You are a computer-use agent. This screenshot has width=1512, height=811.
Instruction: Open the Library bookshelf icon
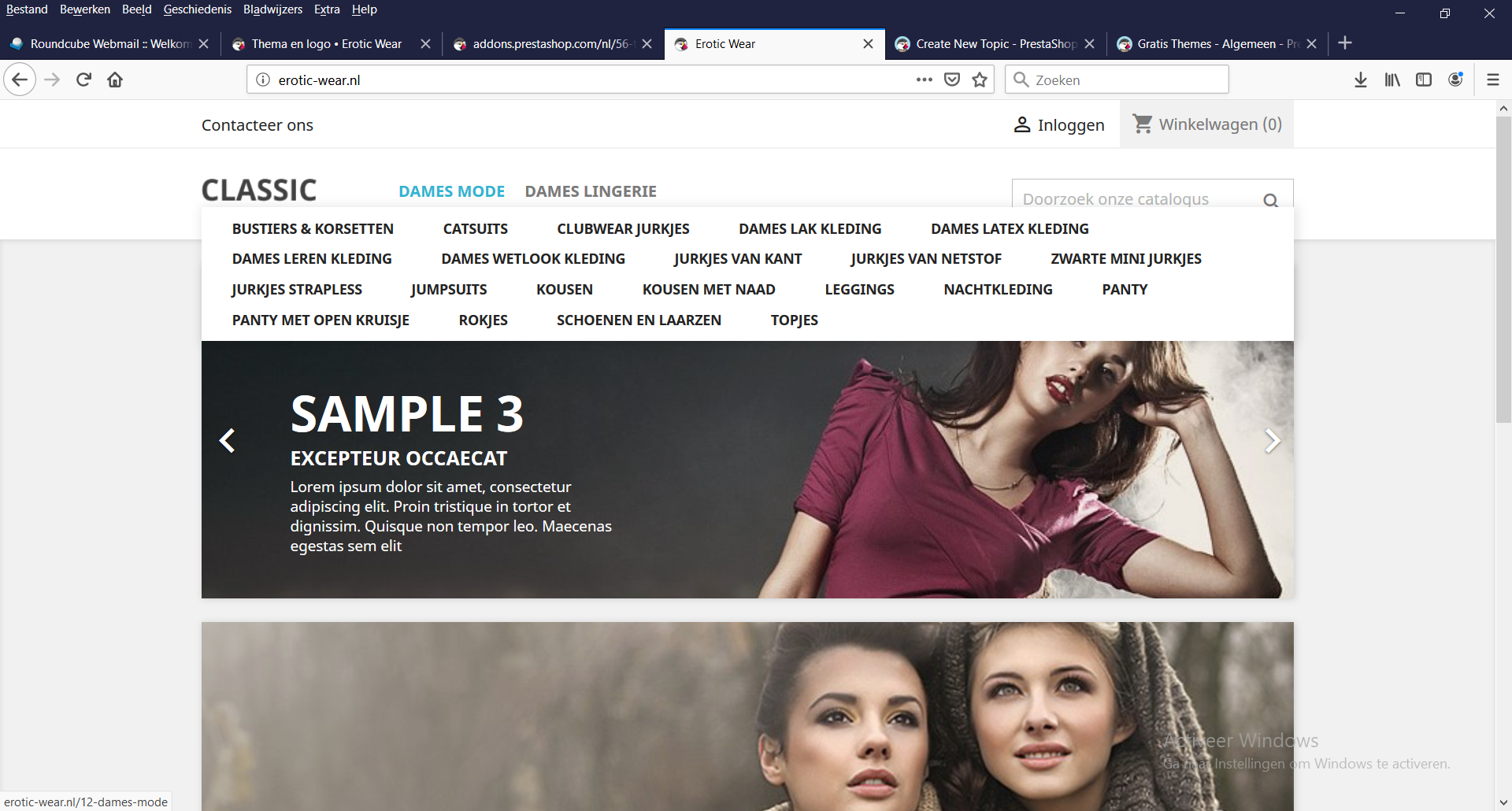click(1392, 80)
